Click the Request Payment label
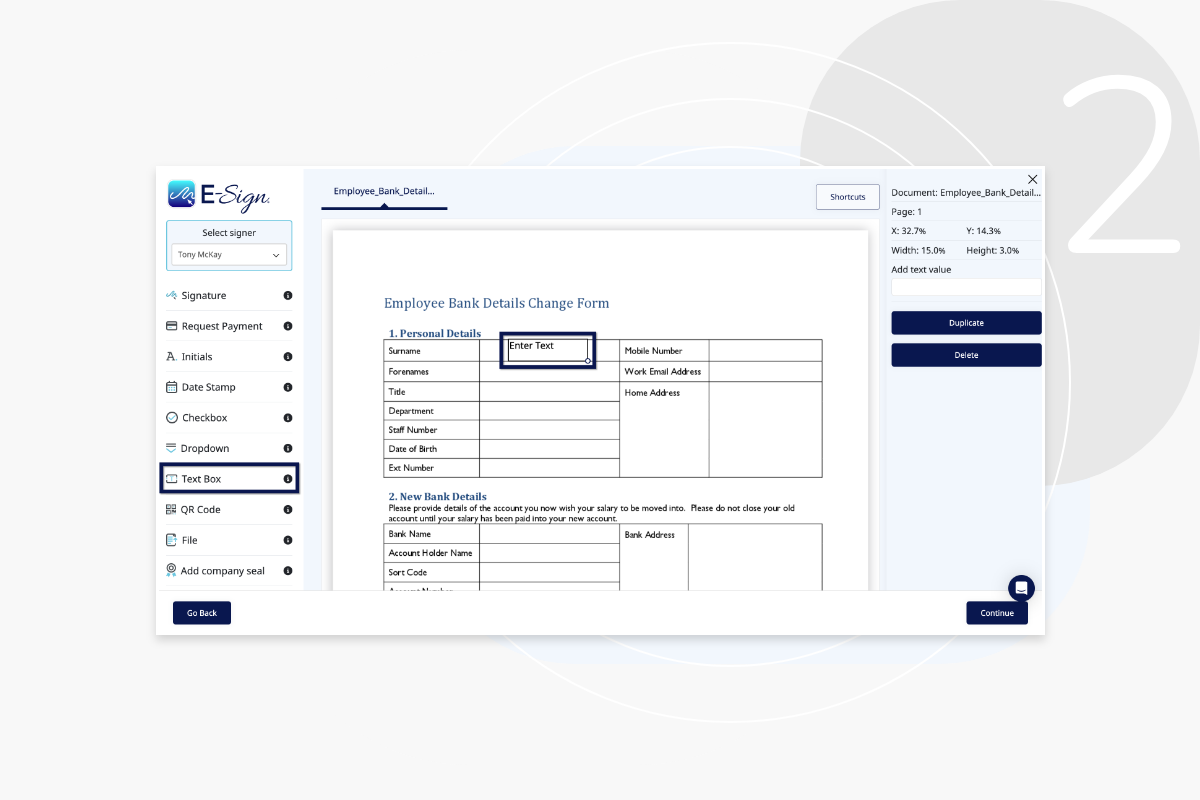This screenshot has height=800, width=1200. tap(222, 326)
